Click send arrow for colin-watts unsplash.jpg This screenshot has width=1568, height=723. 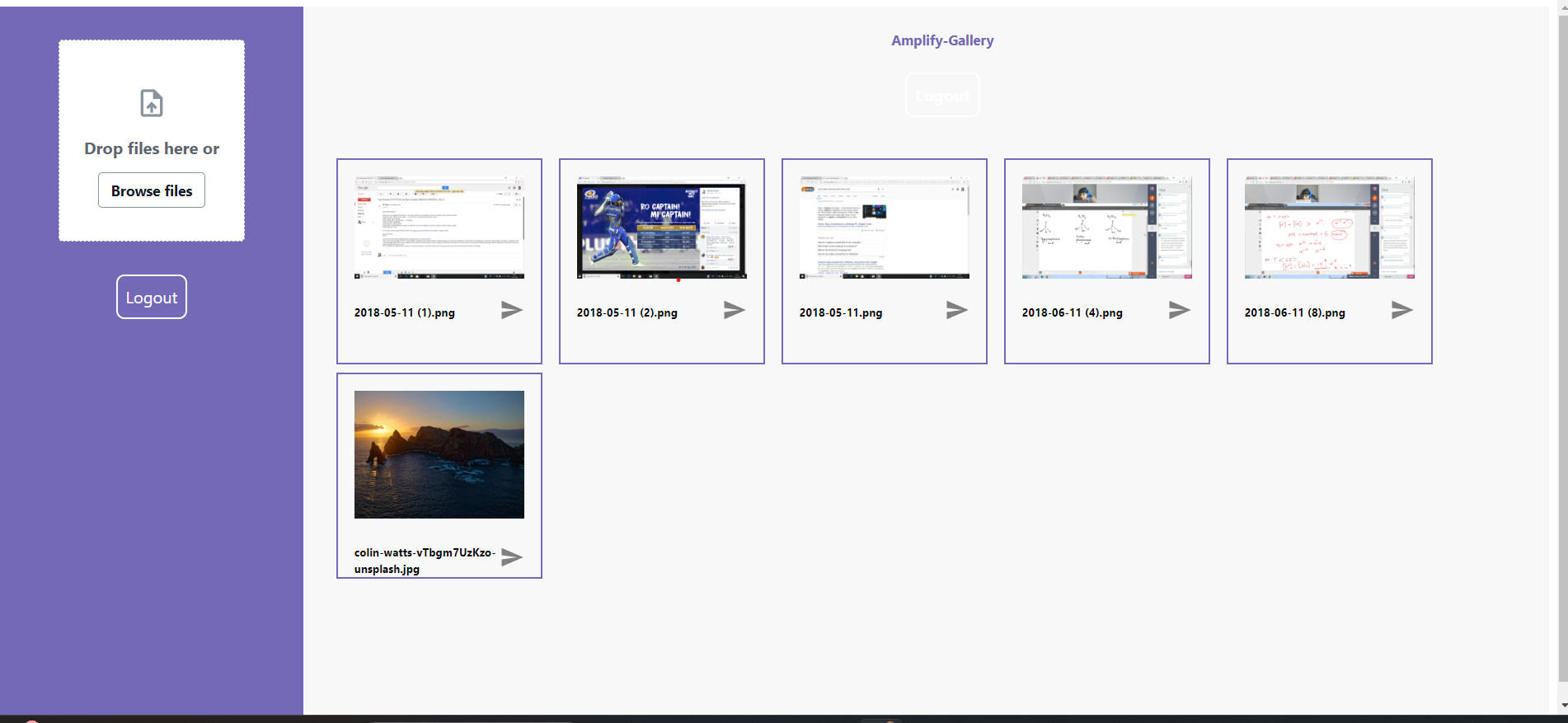(x=512, y=557)
